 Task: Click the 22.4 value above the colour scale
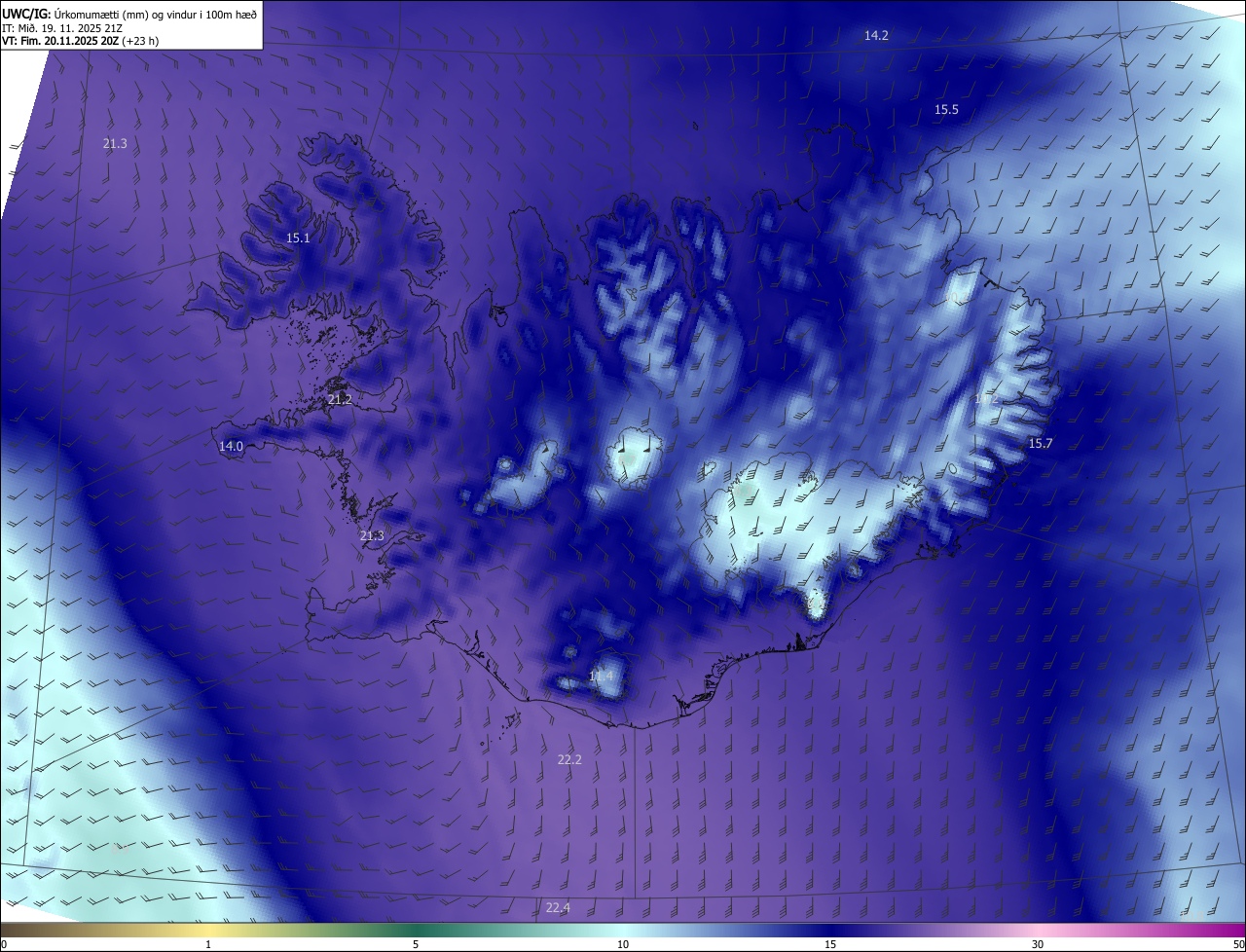(x=558, y=908)
